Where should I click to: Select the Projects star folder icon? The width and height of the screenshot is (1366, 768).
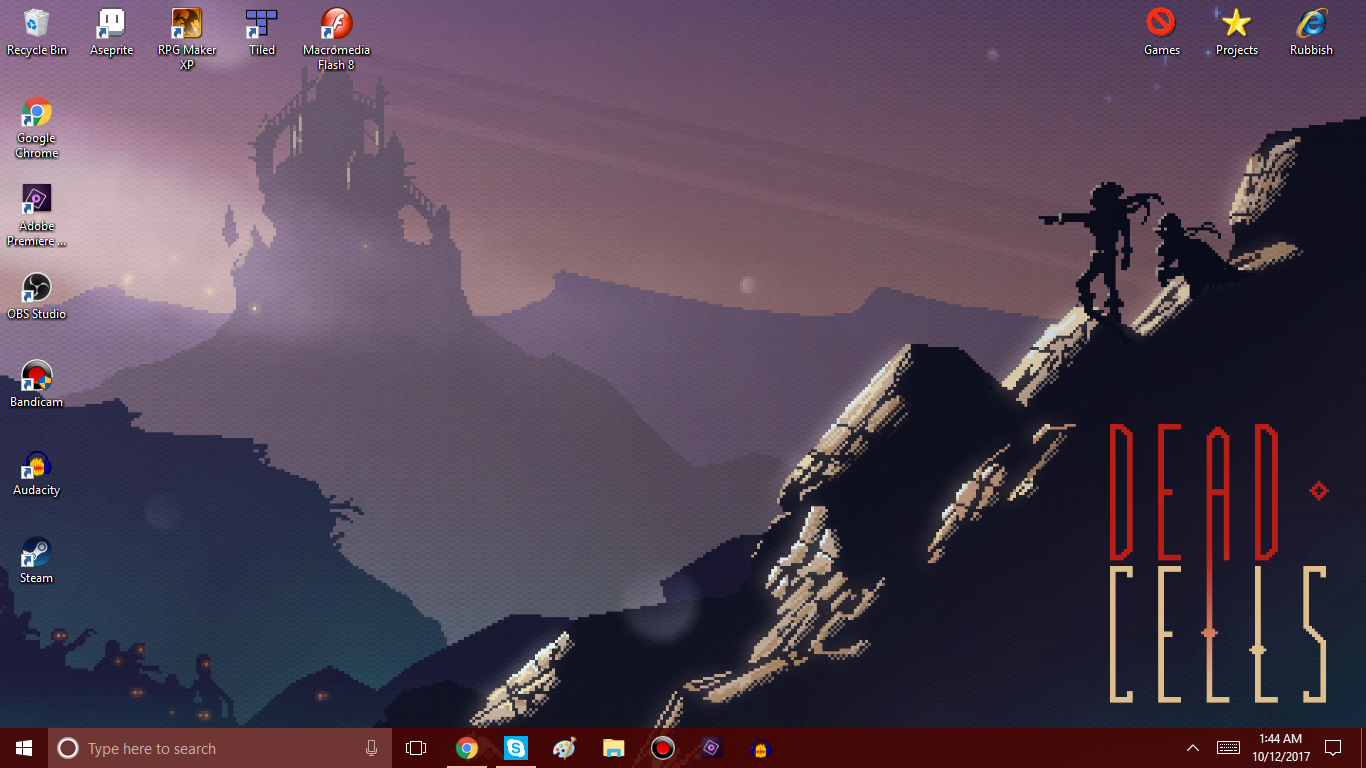(1237, 24)
